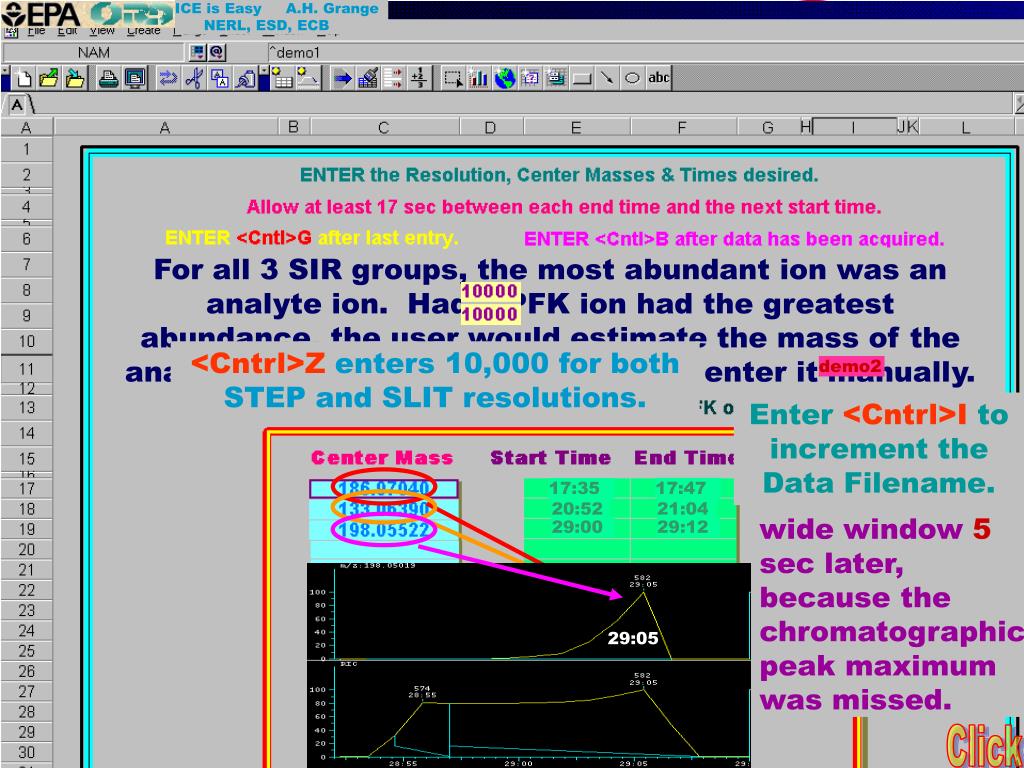Select column E header
Viewport: 1024px width, 768px height.
click(575, 127)
